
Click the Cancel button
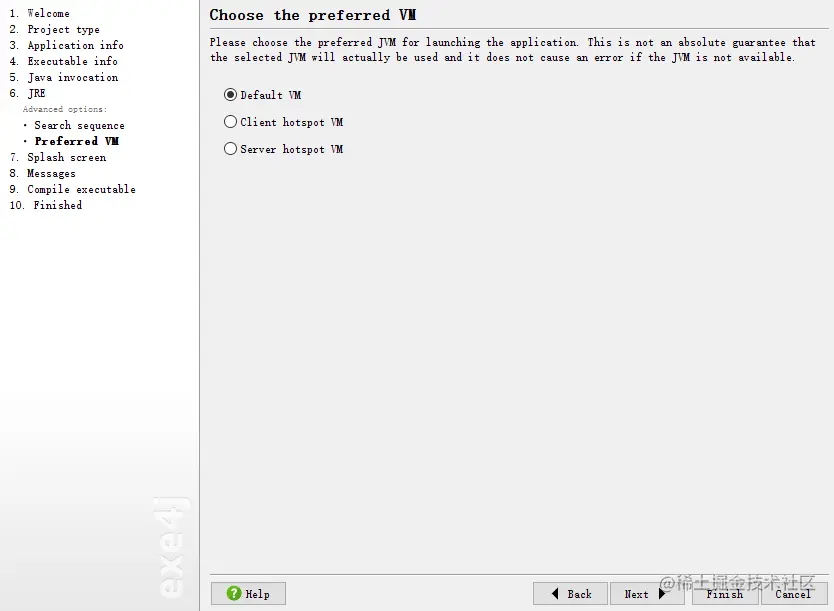794,593
